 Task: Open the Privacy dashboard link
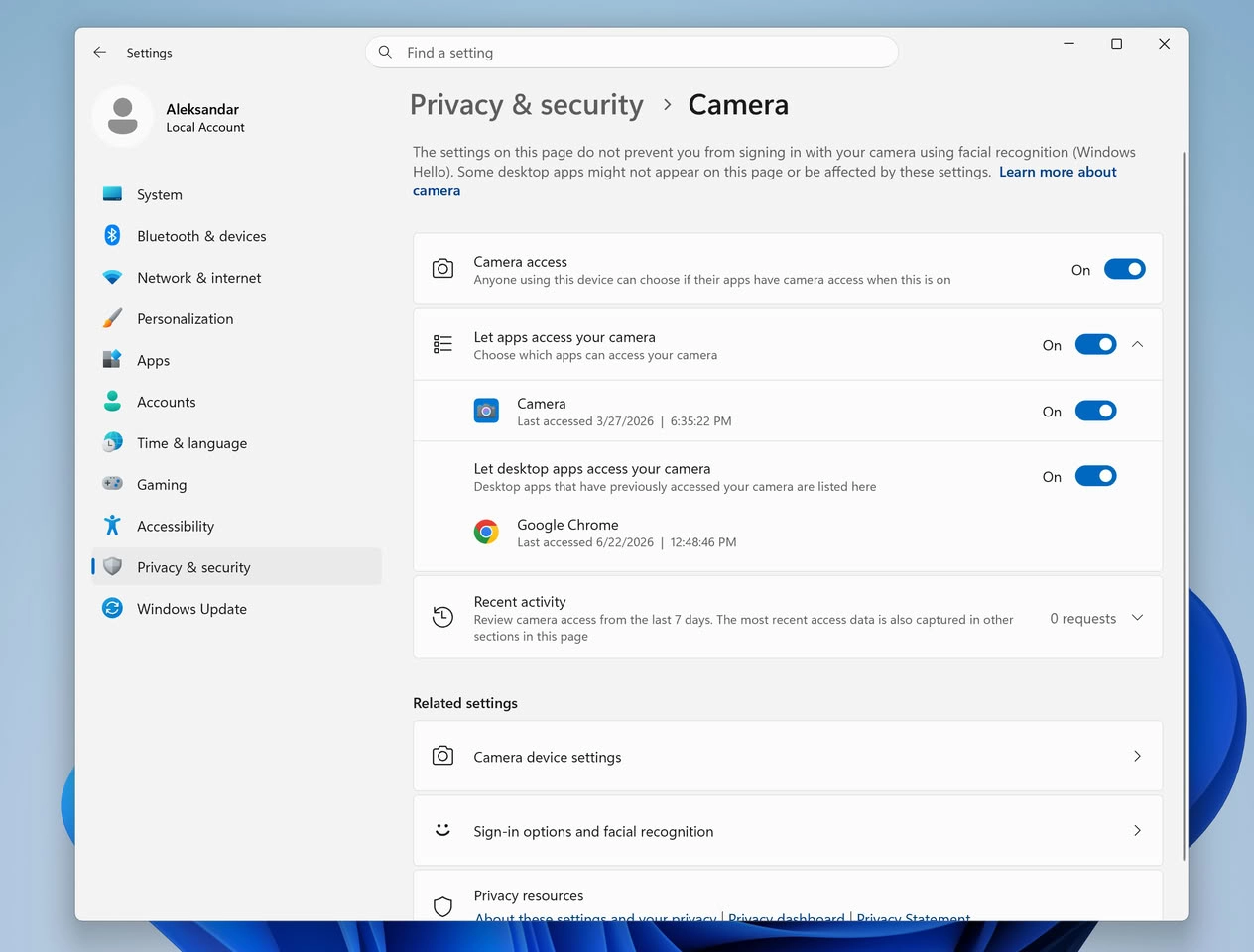click(x=787, y=917)
